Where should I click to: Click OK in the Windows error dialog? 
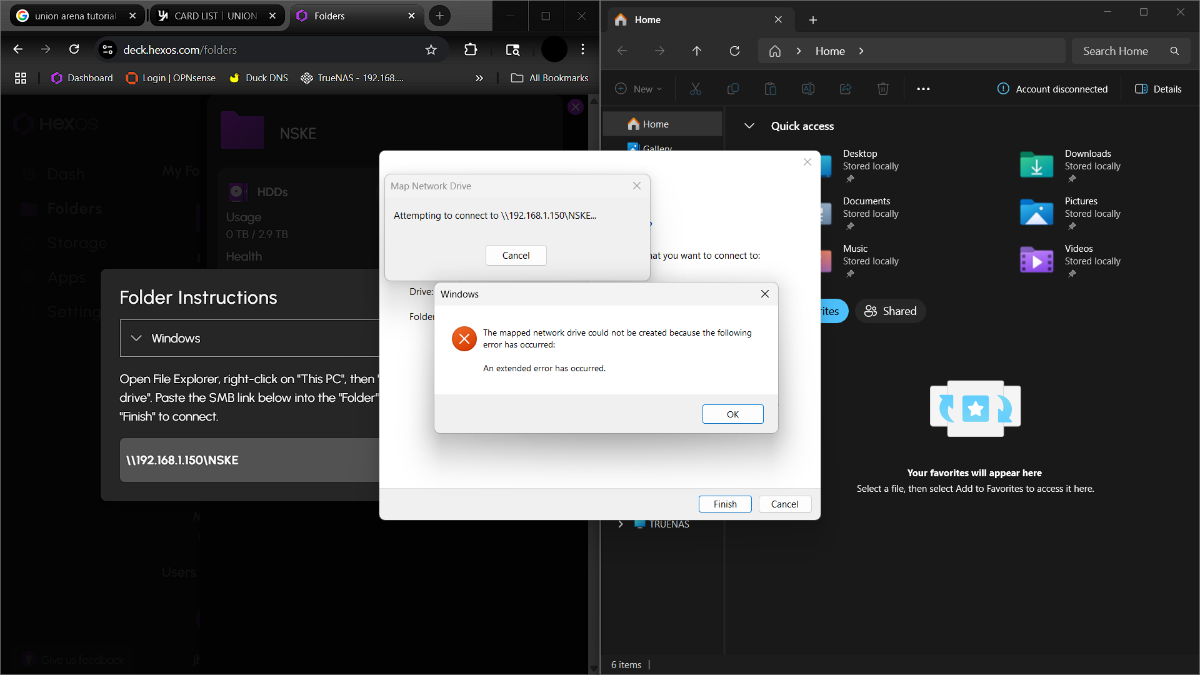pyautogui.click(x=732, y=414)
